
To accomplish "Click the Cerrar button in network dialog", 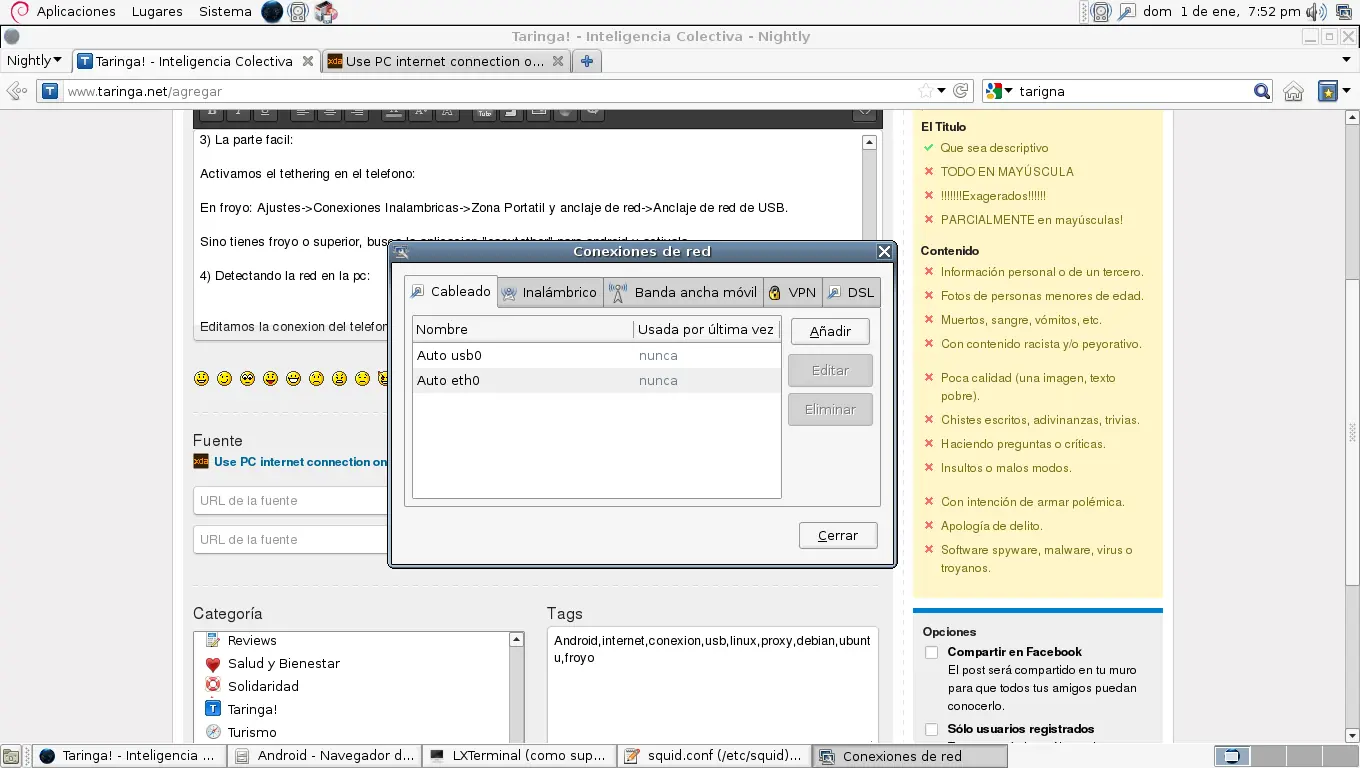I will 838,535.
